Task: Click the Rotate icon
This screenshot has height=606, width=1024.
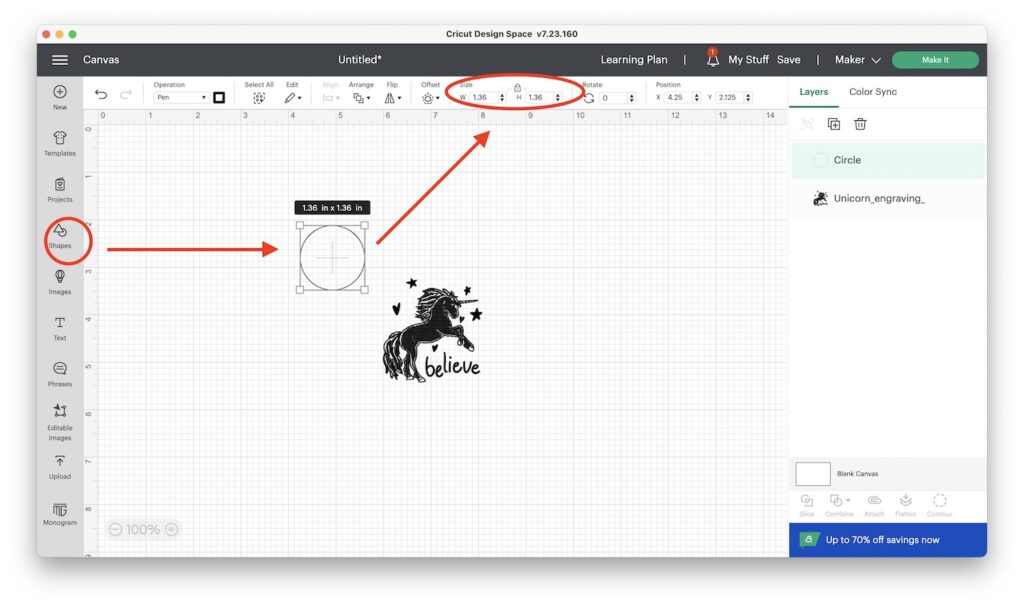Action: 589,98
